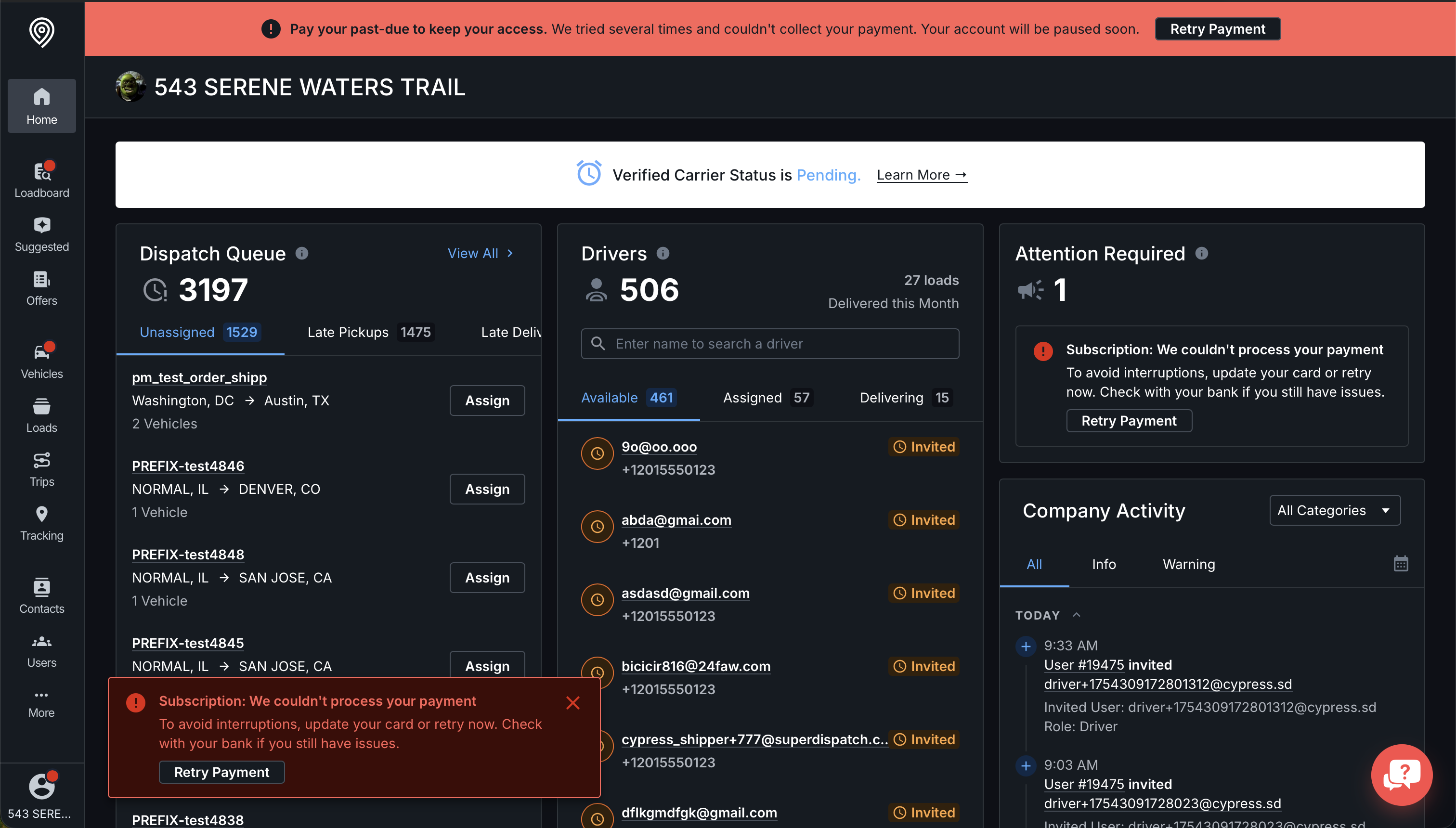Open the help chat bubble
1456x828 pixels.
(1402, 775)
